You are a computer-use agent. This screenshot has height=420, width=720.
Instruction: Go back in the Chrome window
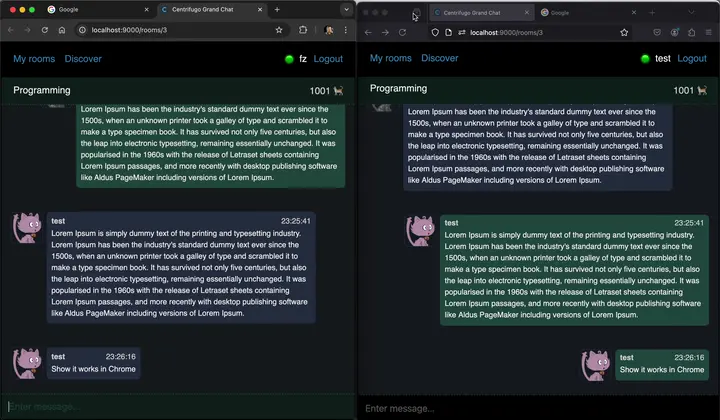(x=11, y=30)
